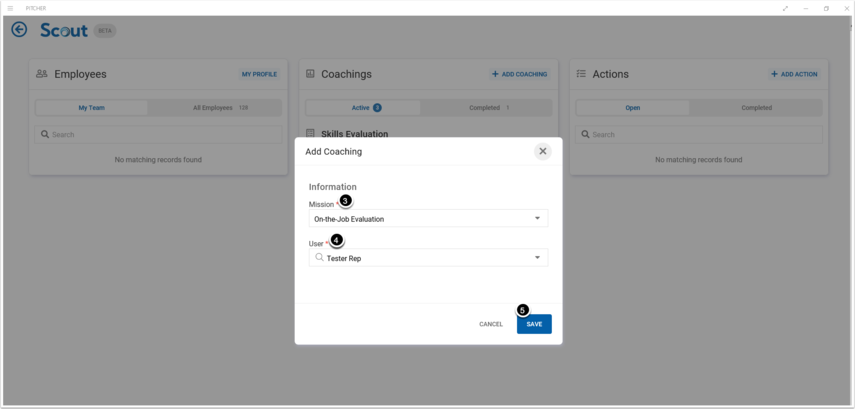This screenshot has height=409, width=855.
Task: Click the Coachings panel header icon
Action: 310,74
